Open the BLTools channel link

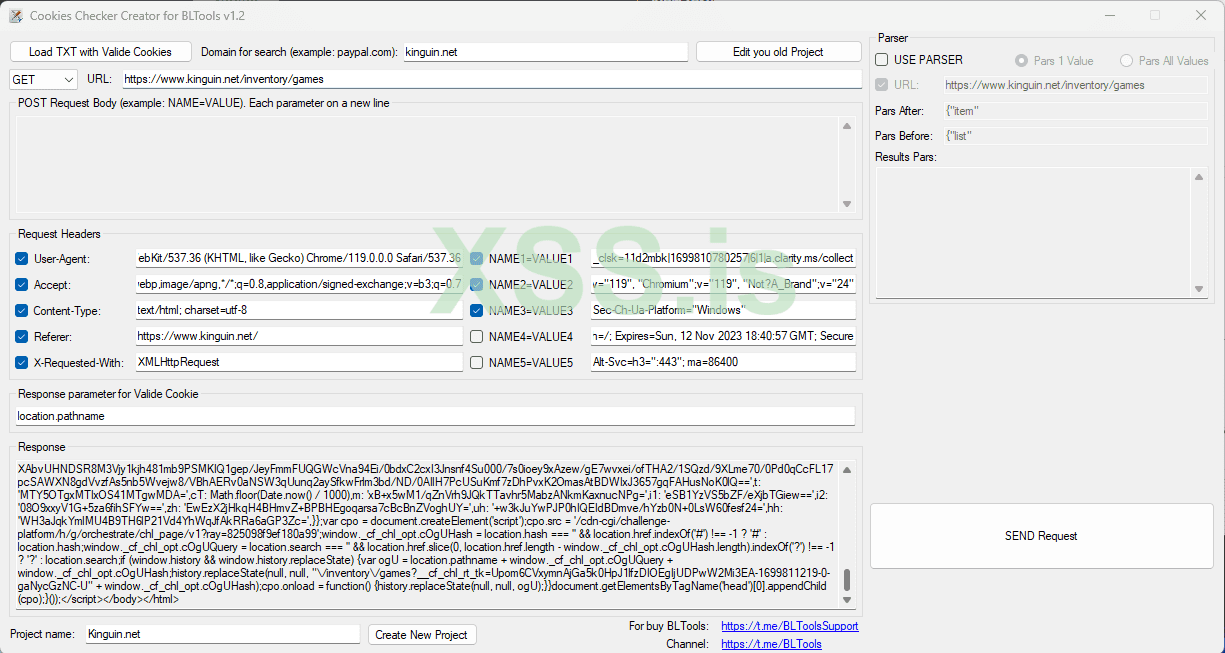771,644
